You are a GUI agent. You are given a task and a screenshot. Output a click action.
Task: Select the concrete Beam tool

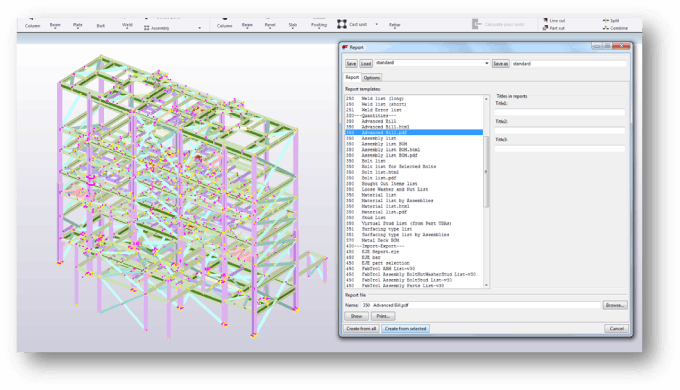click(247, 25)
